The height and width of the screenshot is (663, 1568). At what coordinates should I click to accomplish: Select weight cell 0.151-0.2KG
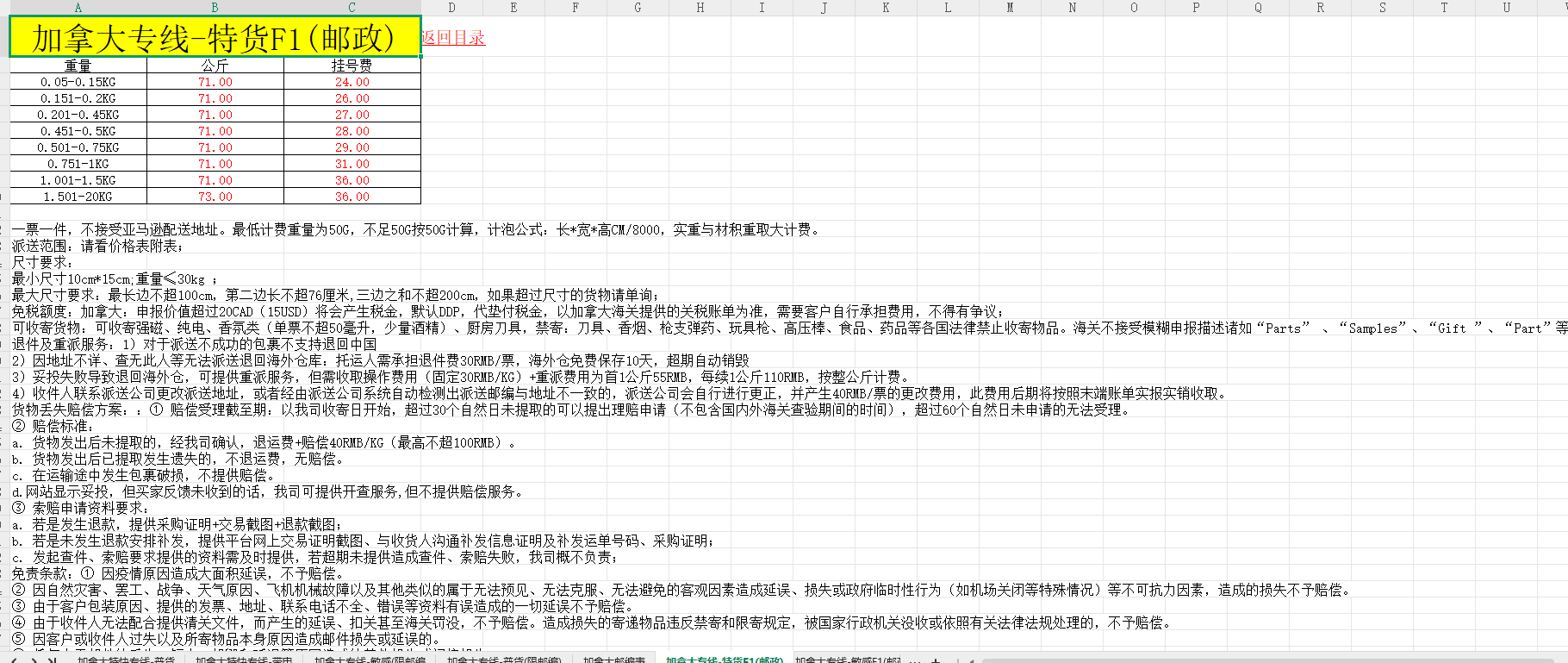click(78, 98)
